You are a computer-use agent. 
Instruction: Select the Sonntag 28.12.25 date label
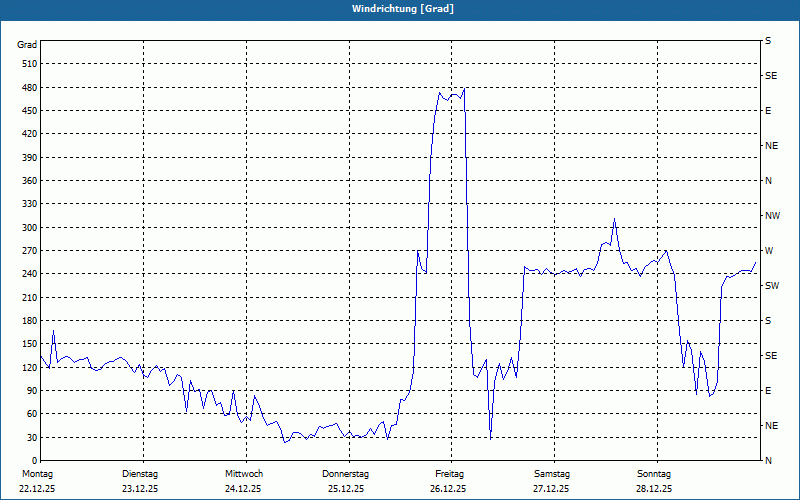tap(655, 481)
